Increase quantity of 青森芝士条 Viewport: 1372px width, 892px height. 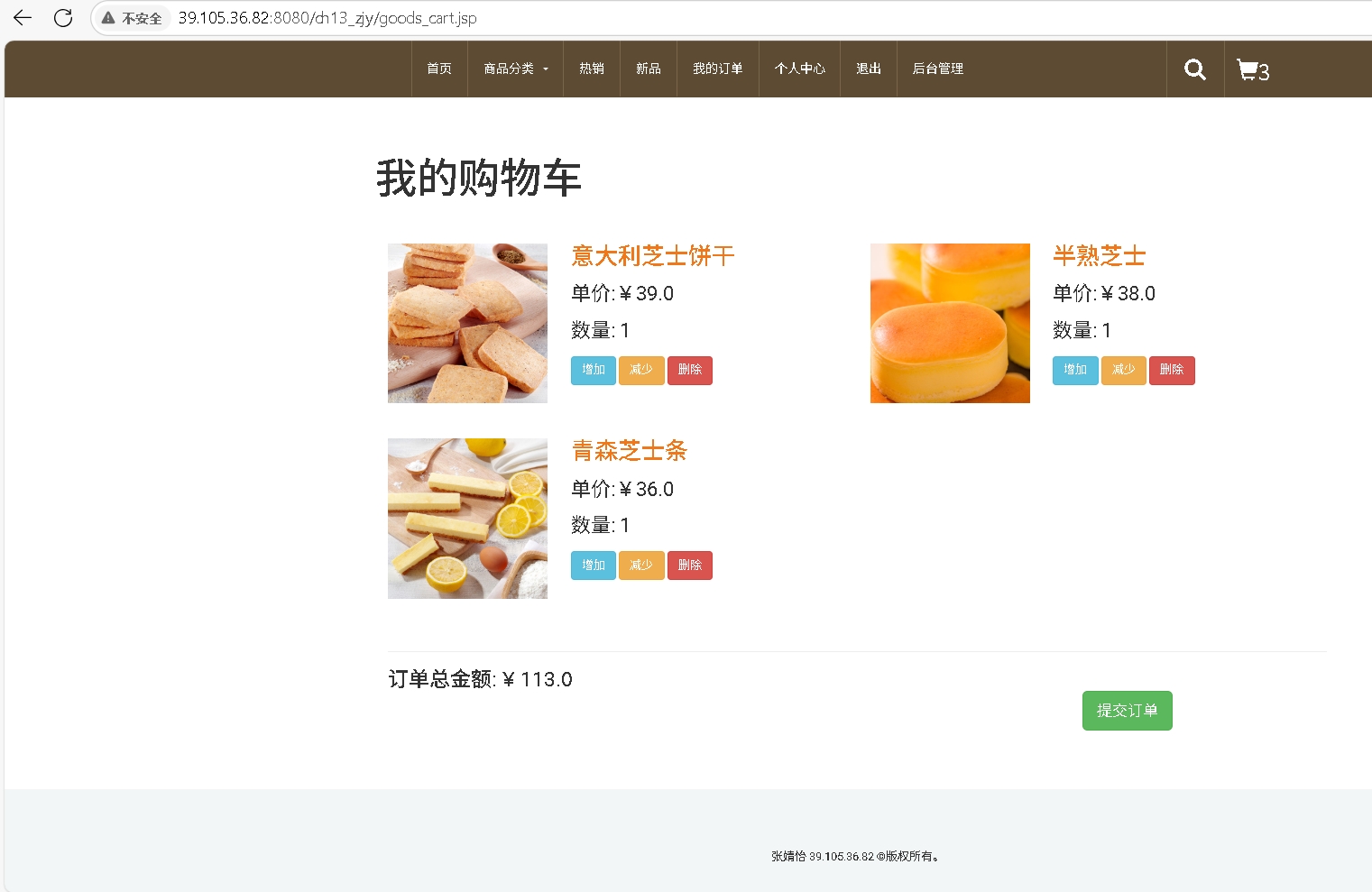click(x=593, y=566)
